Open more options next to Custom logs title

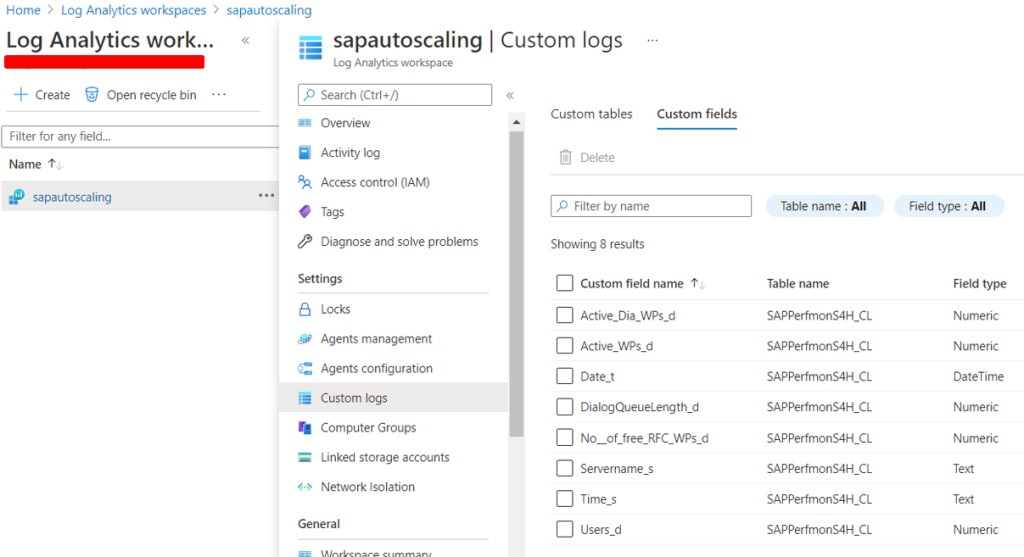[x=652, y=40]
